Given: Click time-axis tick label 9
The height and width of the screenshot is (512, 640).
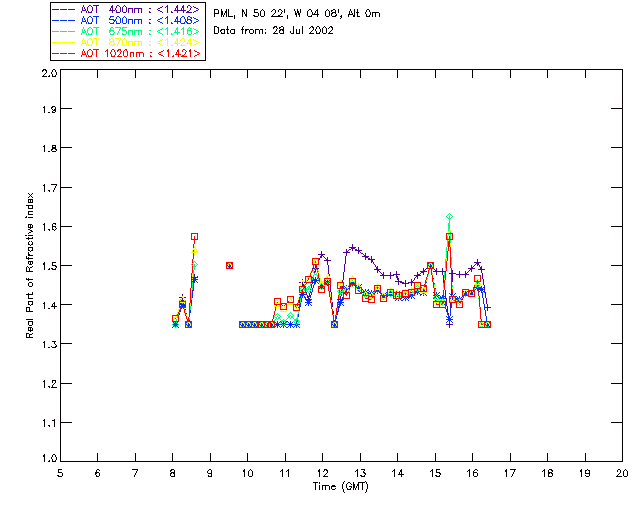Looking at the screenshot, I should [x=210, y=473].
